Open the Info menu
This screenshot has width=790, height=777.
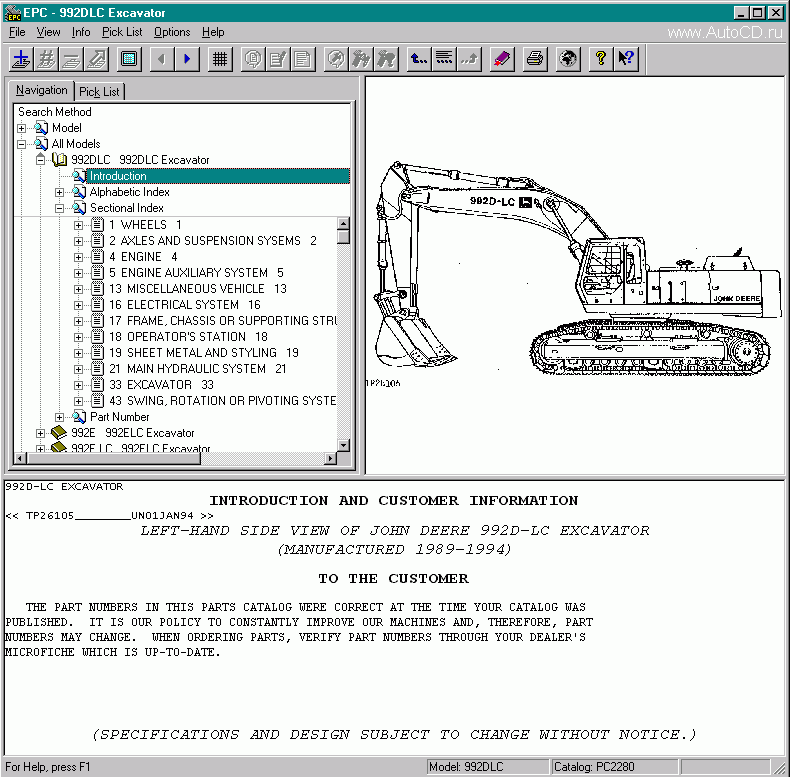coord(81,32)
